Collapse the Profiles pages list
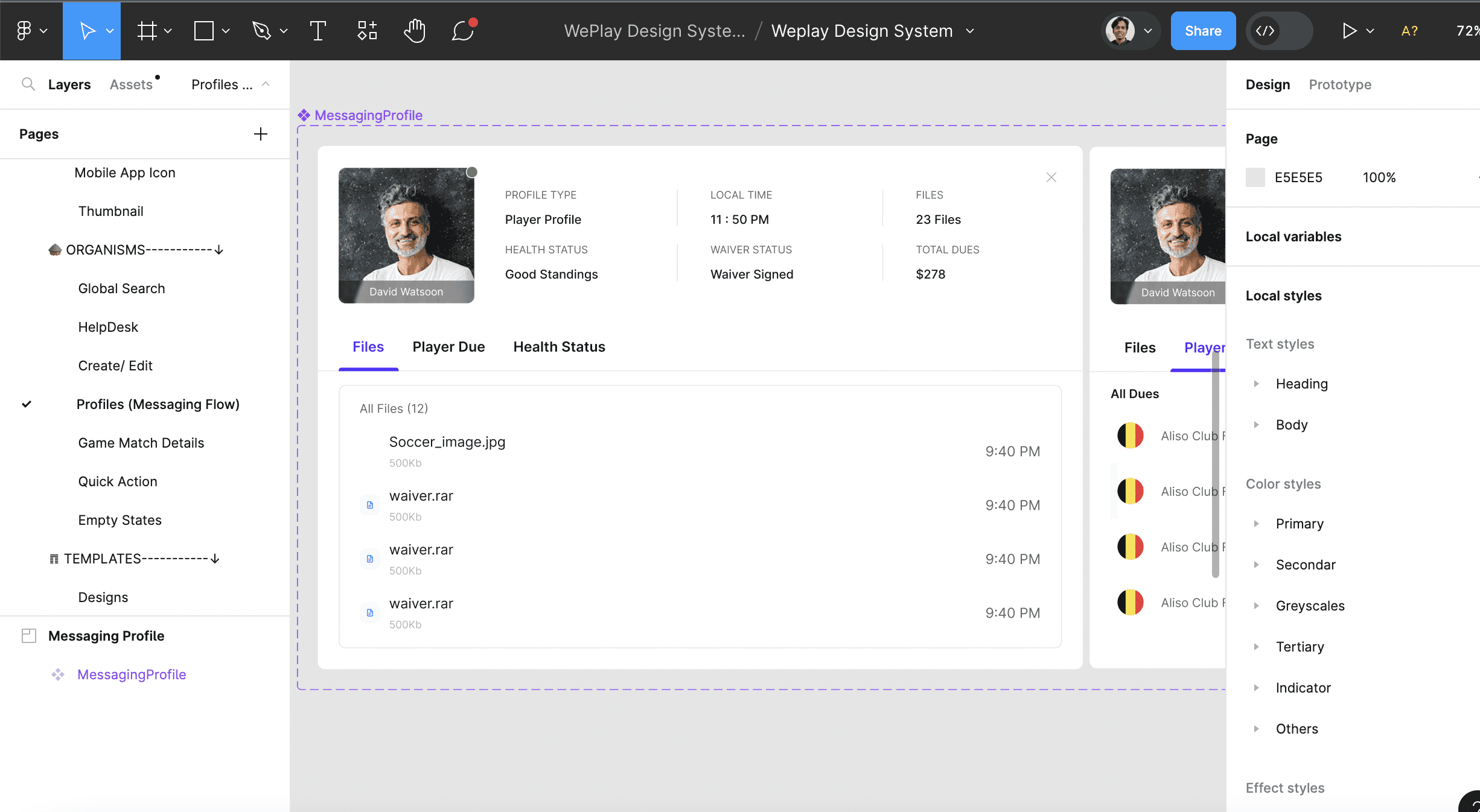Image resolution: width=1480 pixels, height=812 pixels. [x=266, y=84]
